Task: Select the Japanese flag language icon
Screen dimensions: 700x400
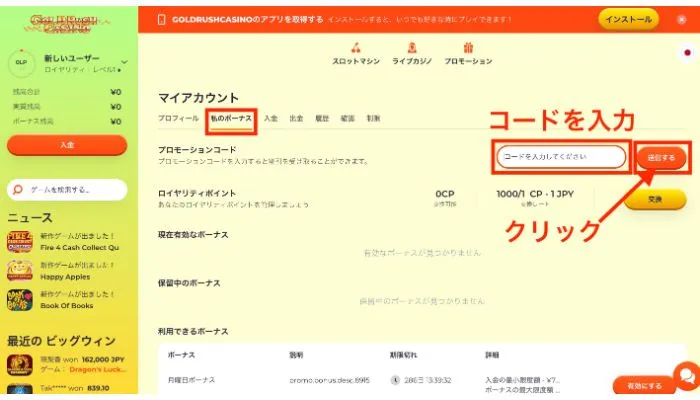Action: click(x=686, y=52)
